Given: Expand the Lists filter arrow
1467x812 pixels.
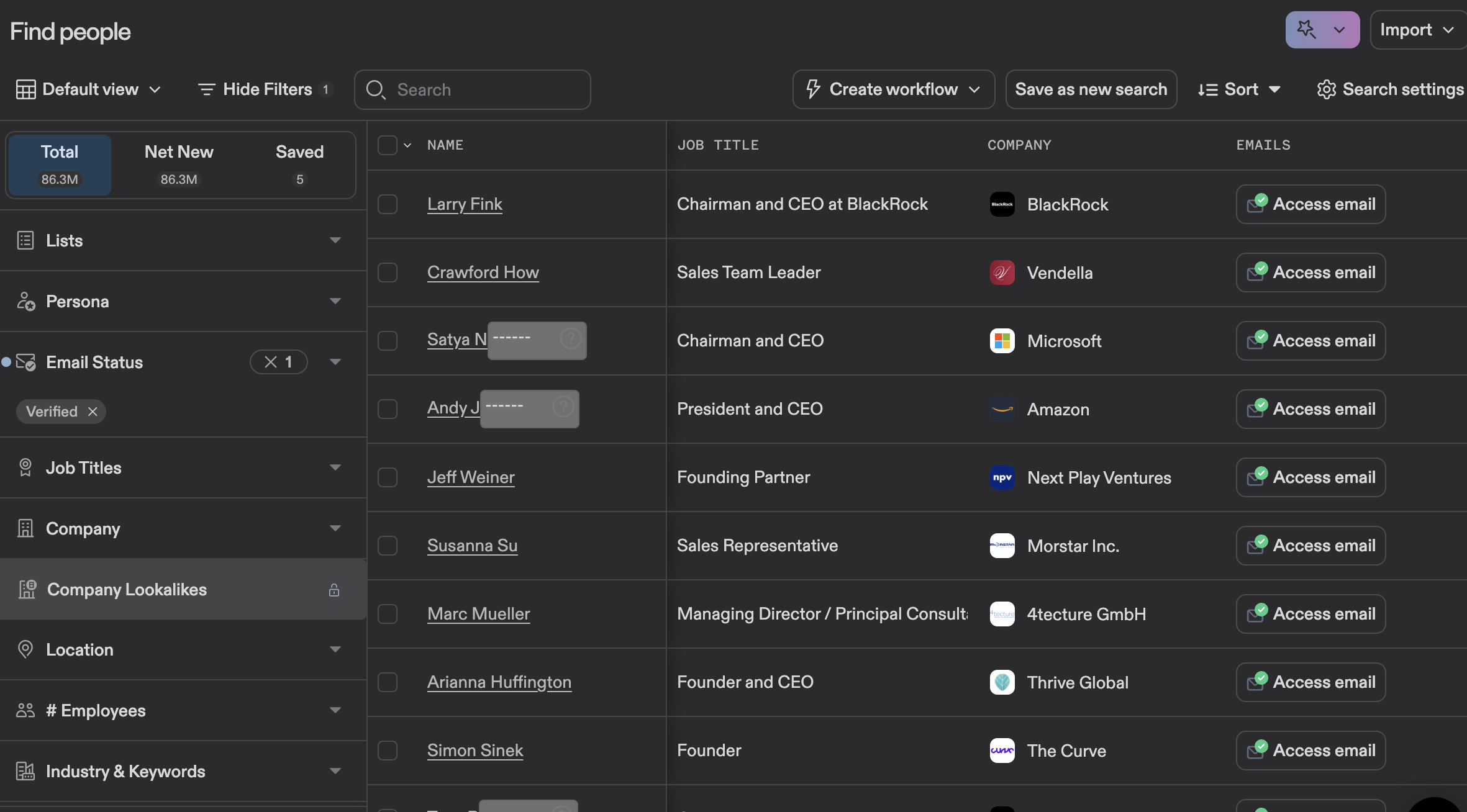Looking at the screenshot, I should pyautogui.click(x=335, y=240).
